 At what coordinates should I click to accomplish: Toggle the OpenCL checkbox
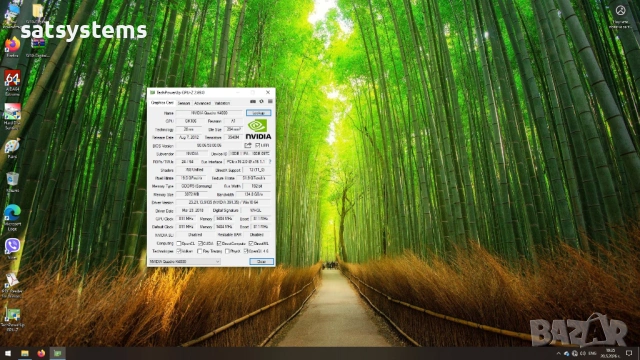[x=178, y=243]
